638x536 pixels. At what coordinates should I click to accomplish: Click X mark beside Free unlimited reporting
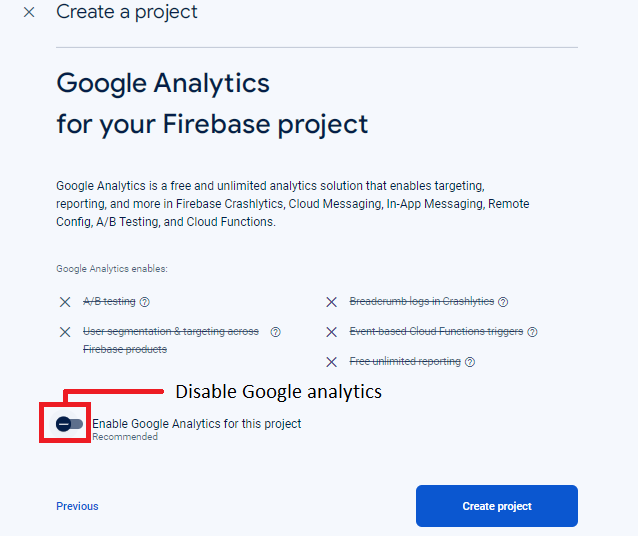coord(332,362)
